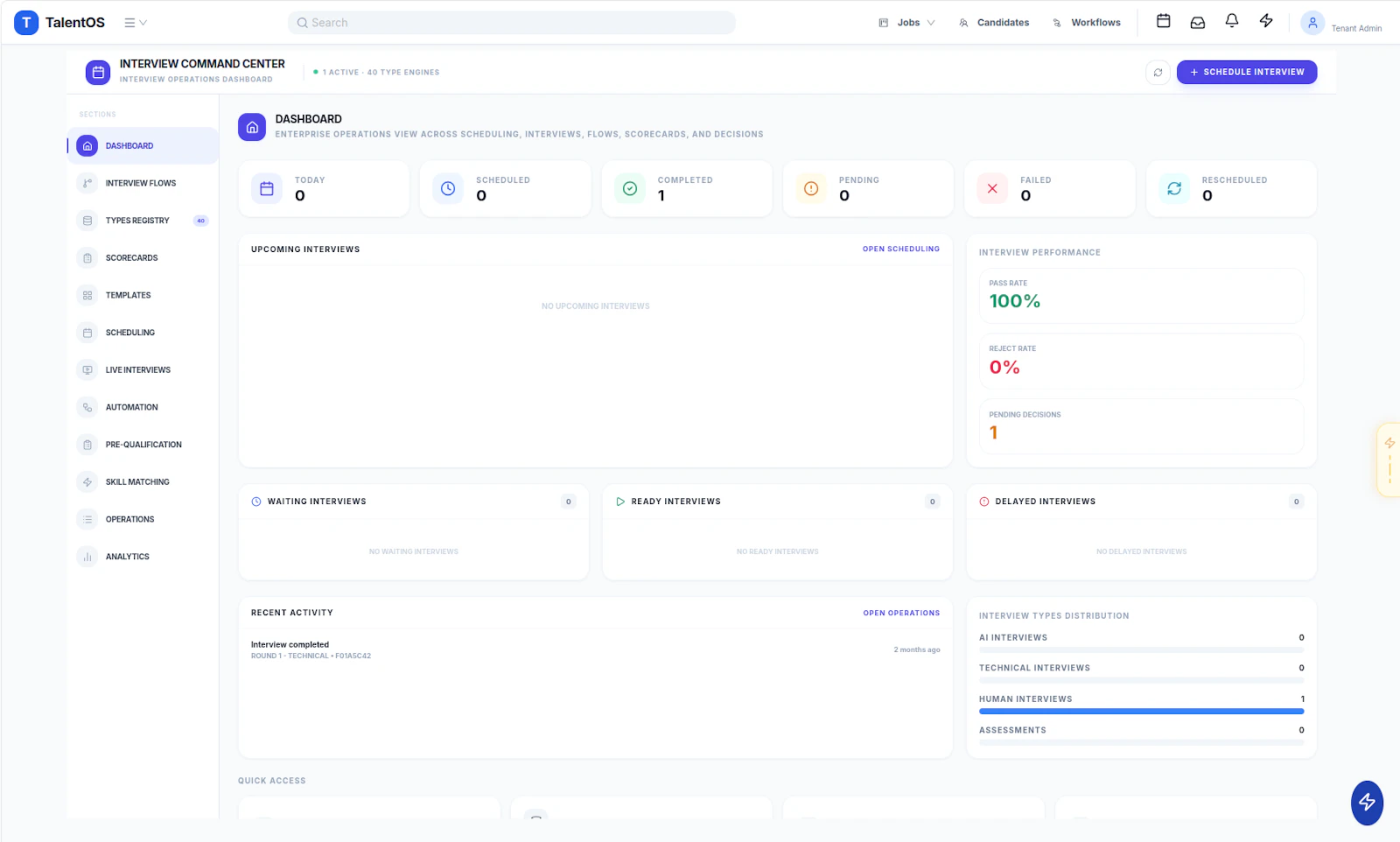Select Dashboard in the sidebar
This screenshot has width=1400, height=842.
pos(143,146)
